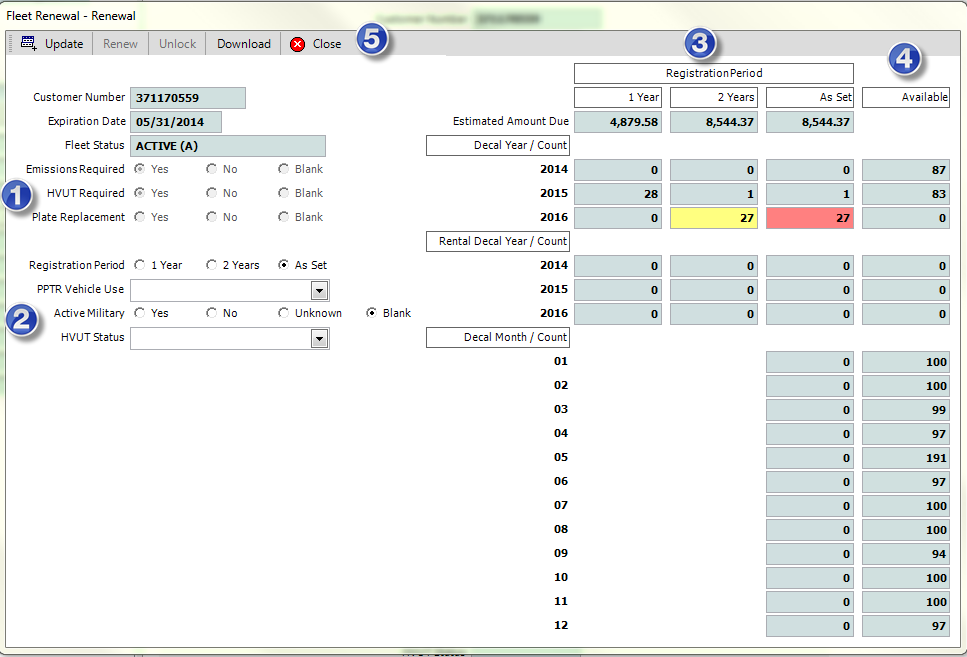Click the blue callout marker number 2
The width and height of the screenshot is (967, 657).
point(22,320)
